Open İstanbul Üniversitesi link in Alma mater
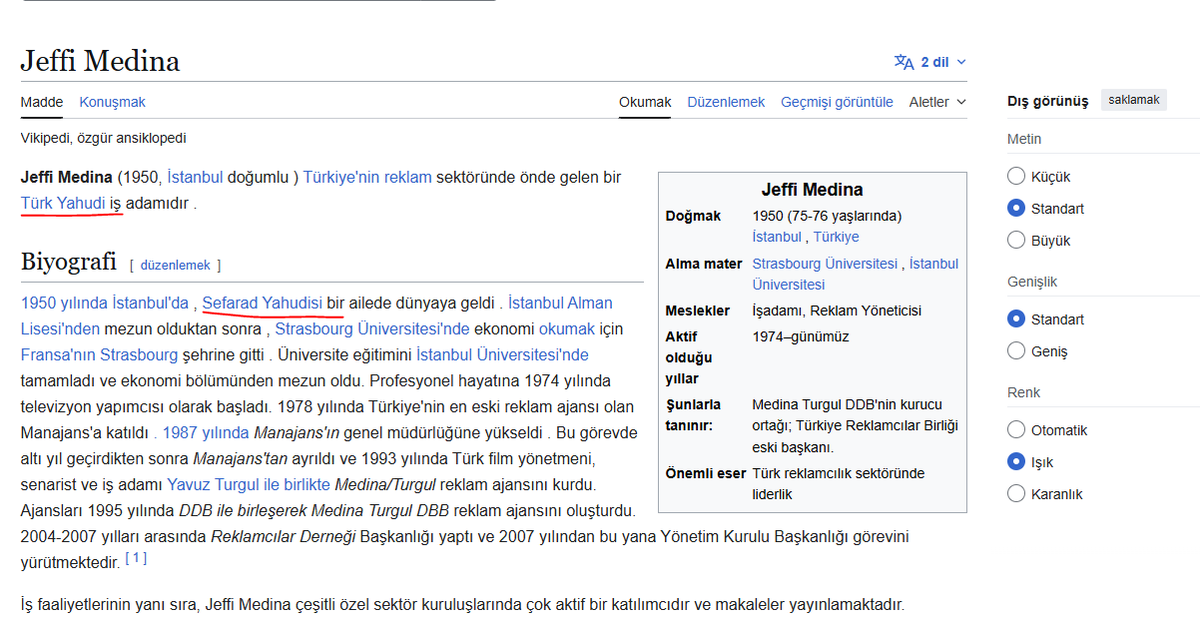This screenshot has width=1200, height=625. [x=855, y=274]
